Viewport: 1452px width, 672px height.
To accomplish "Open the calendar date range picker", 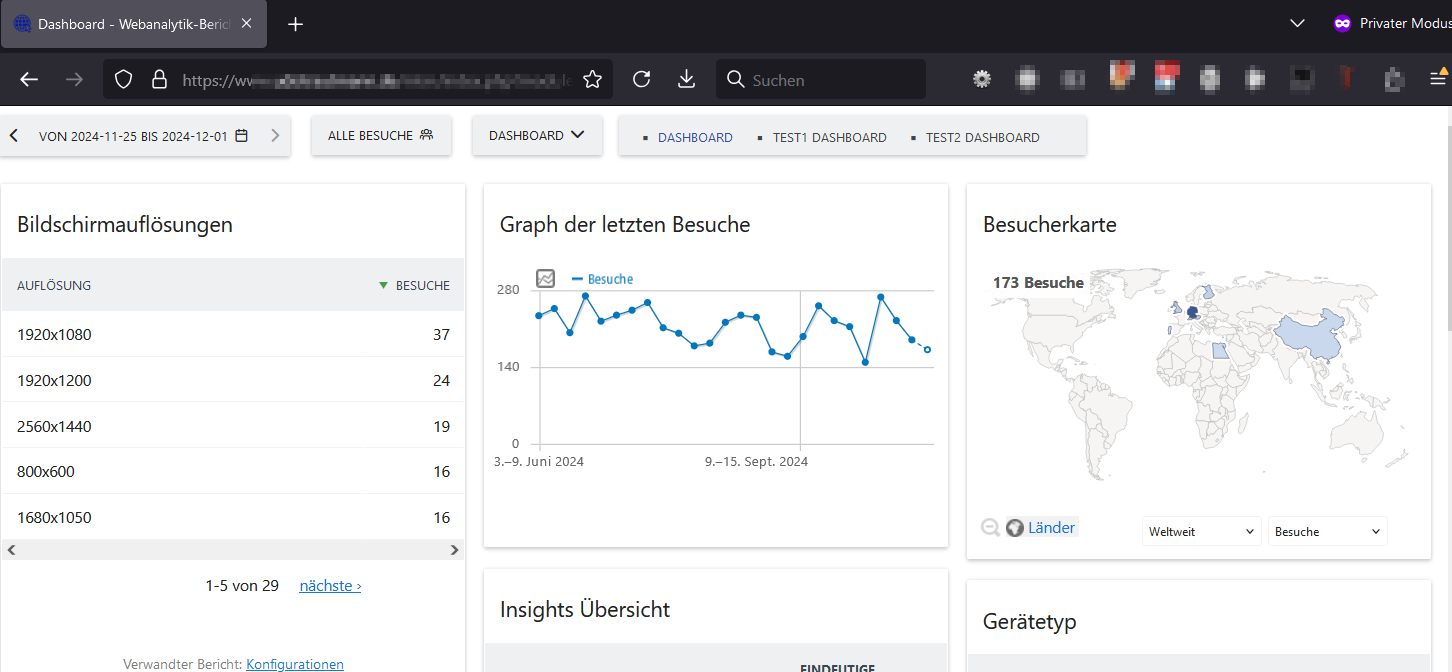I will click(143, 136).
